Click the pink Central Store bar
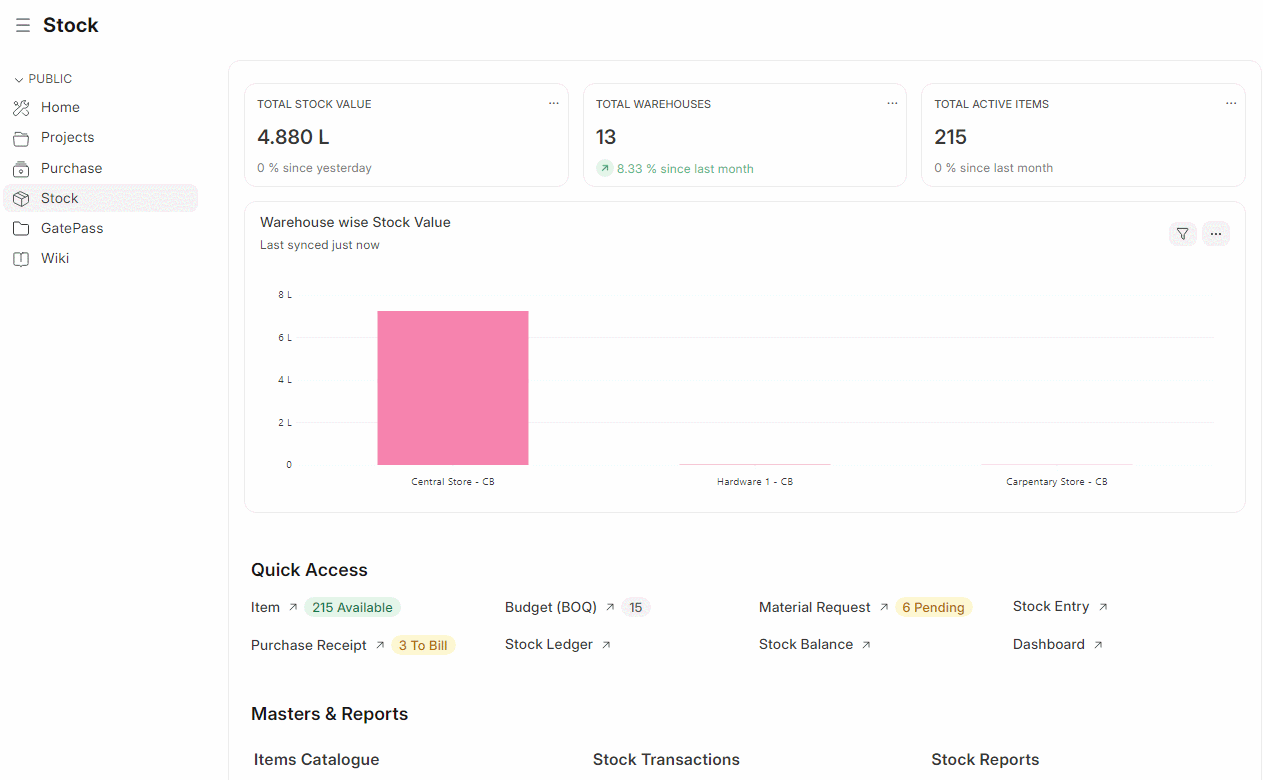 (x=452, y=388)
